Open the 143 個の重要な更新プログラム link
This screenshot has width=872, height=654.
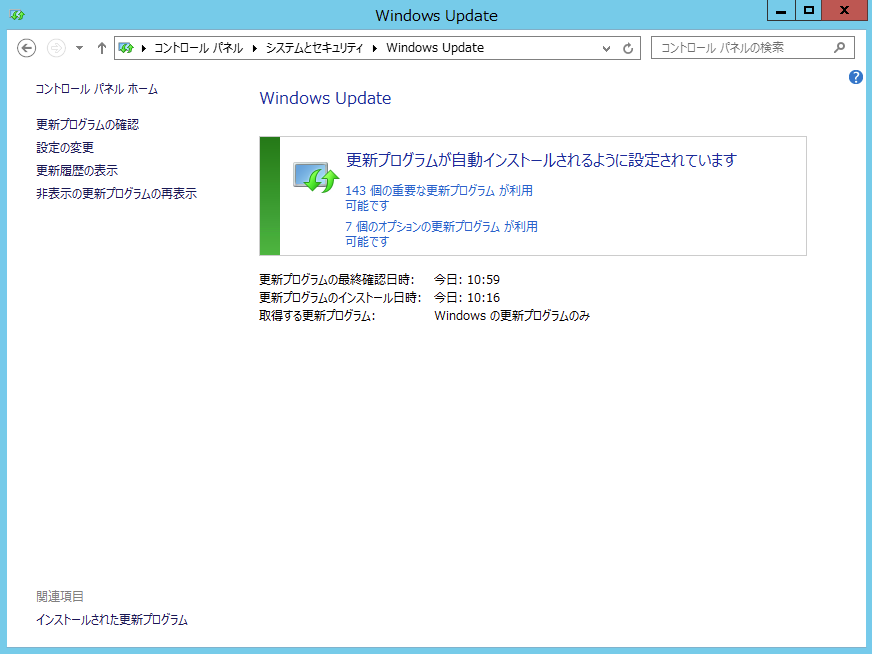tap(439, 198)
